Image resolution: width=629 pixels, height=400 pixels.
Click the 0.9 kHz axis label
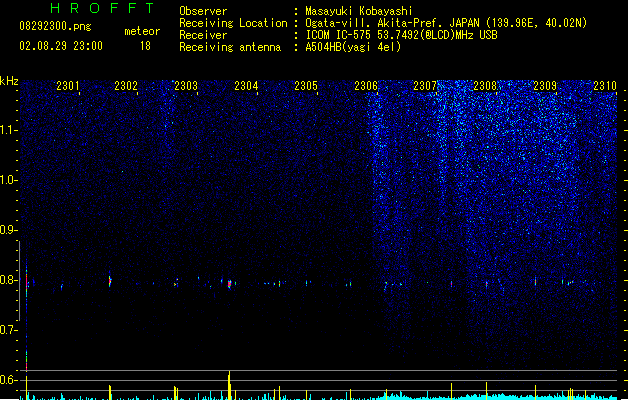(x=8, y=230)
